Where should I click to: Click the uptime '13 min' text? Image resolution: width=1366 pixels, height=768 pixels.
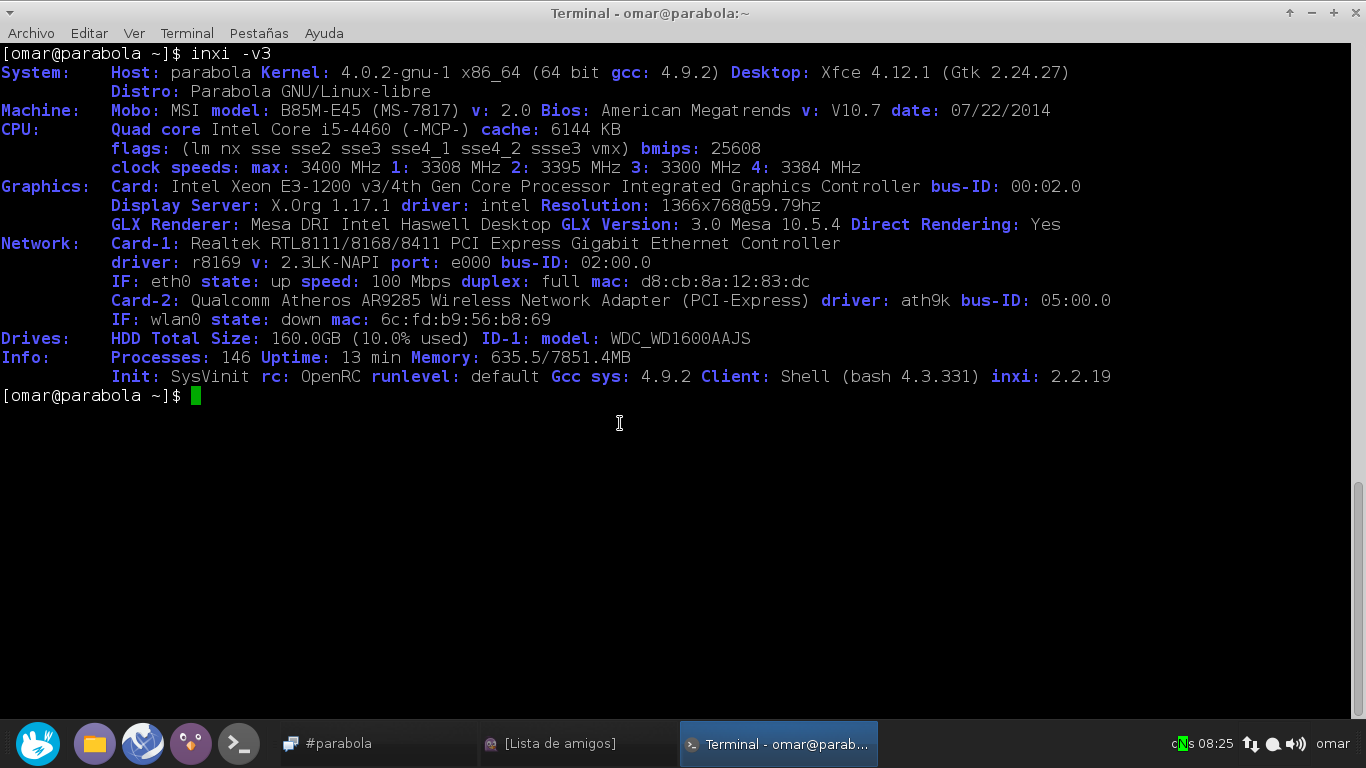point(371,358)
